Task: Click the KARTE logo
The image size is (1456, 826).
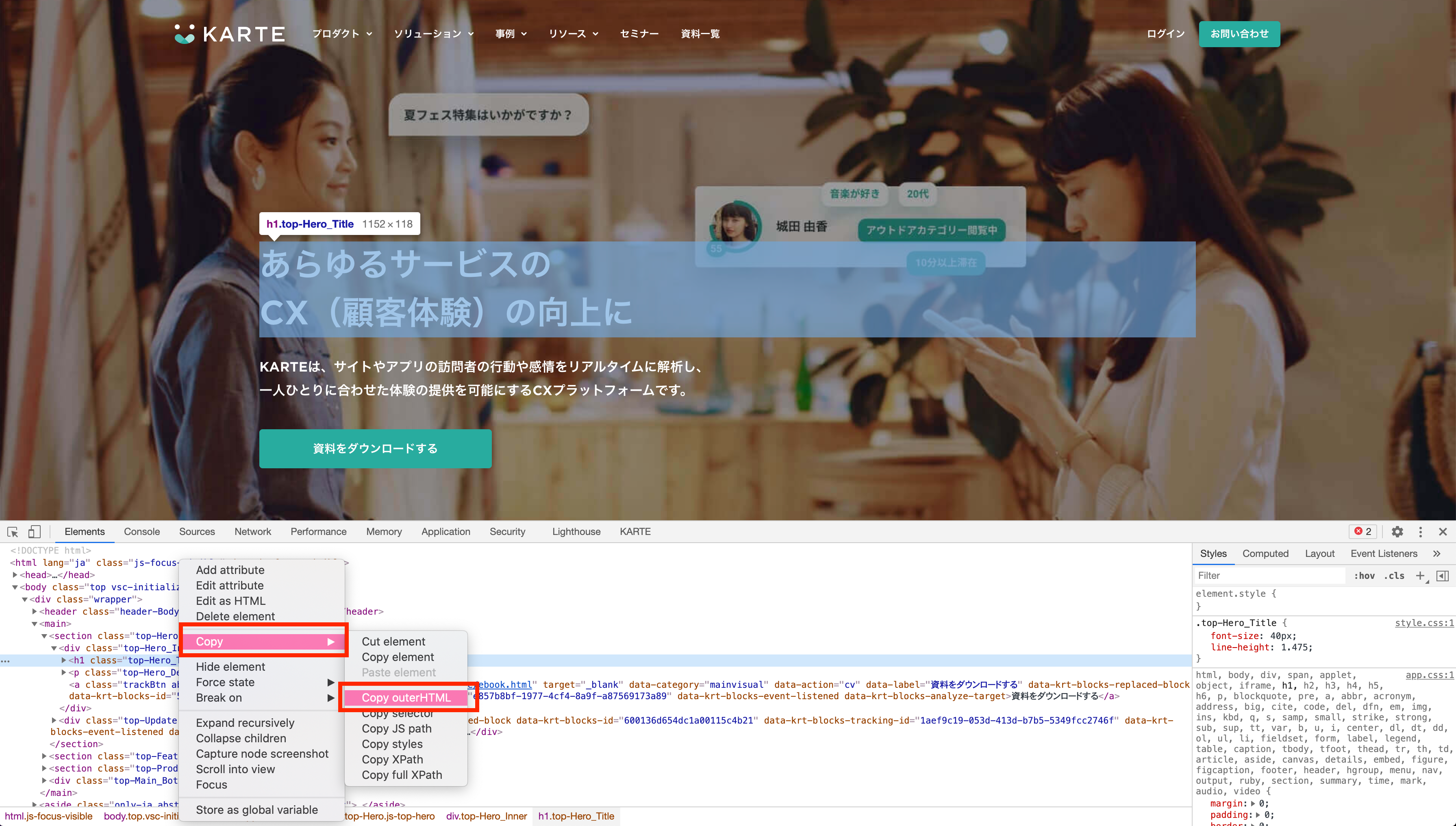Action: point(229,34)
